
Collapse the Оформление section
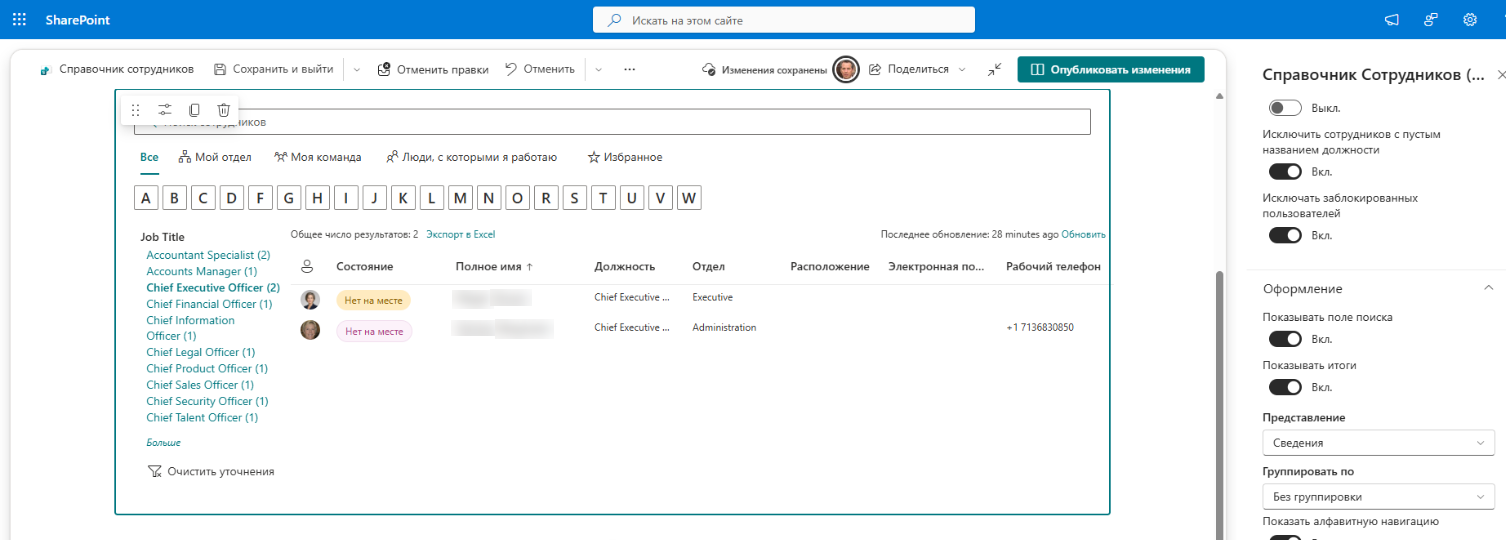[1487, 288]
